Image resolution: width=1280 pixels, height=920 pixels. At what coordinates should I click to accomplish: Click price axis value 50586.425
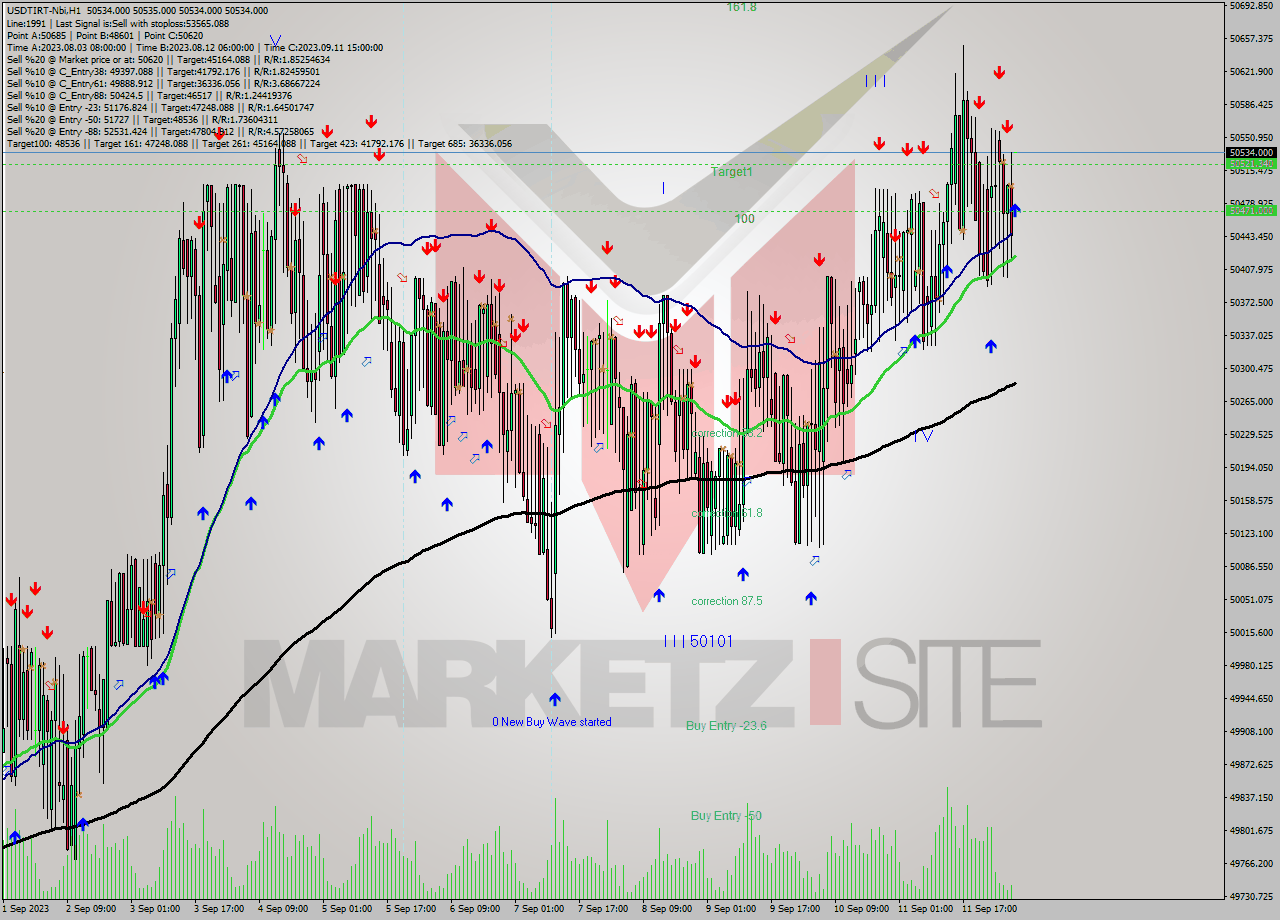click(x=1252, y=104)
